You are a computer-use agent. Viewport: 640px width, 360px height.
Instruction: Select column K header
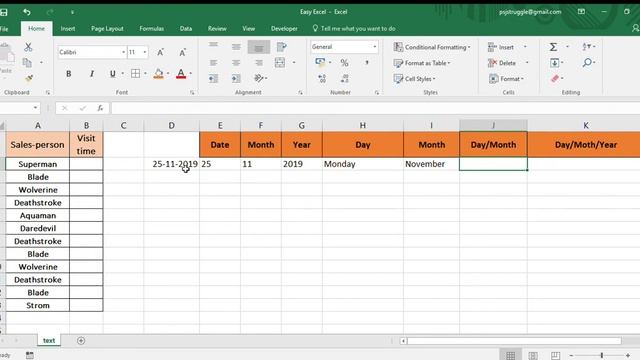click(585, 125)
